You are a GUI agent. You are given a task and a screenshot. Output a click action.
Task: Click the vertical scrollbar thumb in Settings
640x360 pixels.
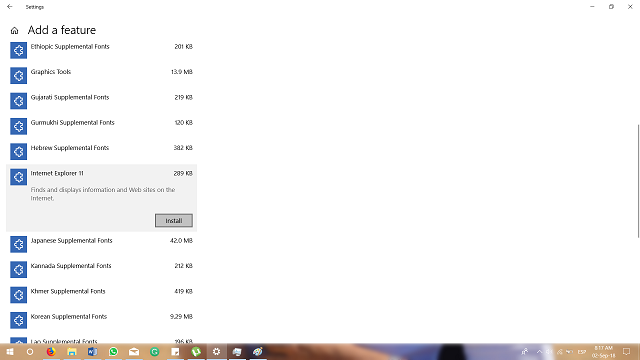(x=638, y=181)
